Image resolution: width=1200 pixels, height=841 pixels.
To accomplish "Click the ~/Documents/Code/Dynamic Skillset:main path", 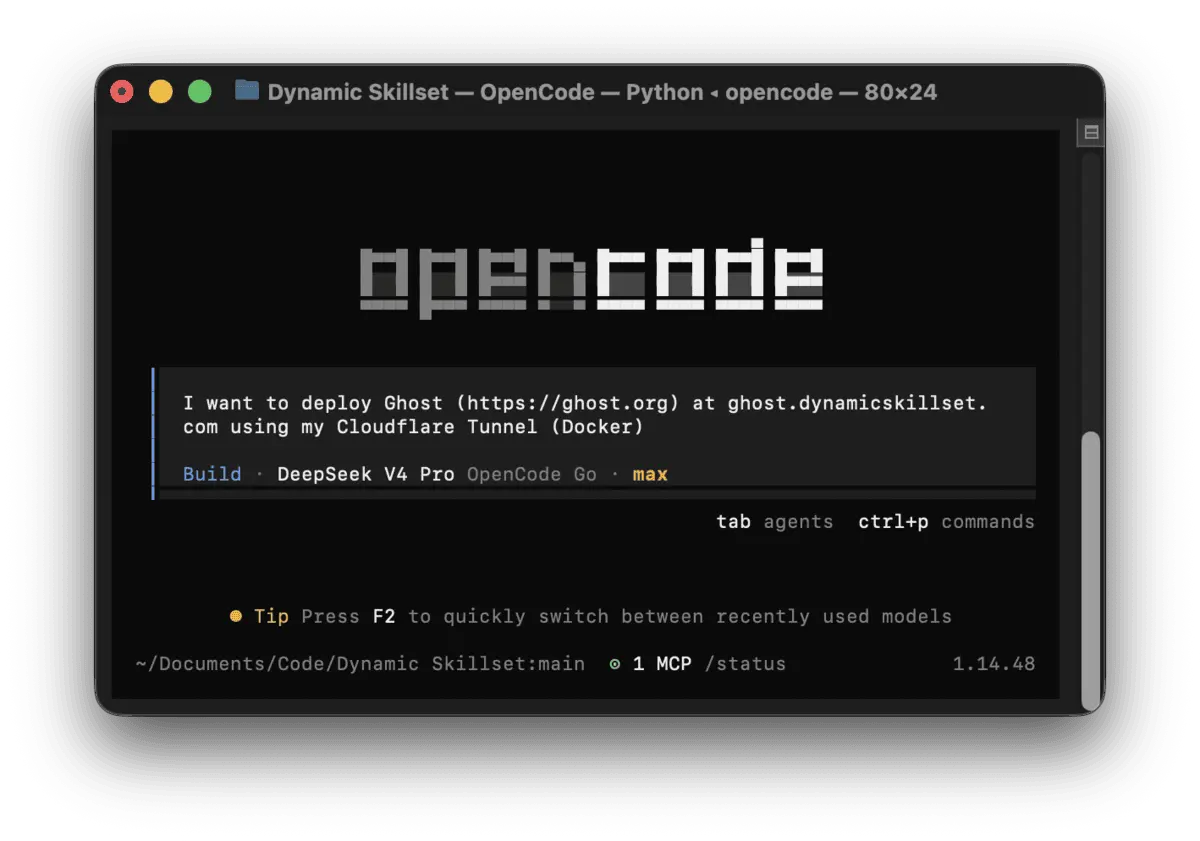I will pyautogui.click(x=360, y=663).
